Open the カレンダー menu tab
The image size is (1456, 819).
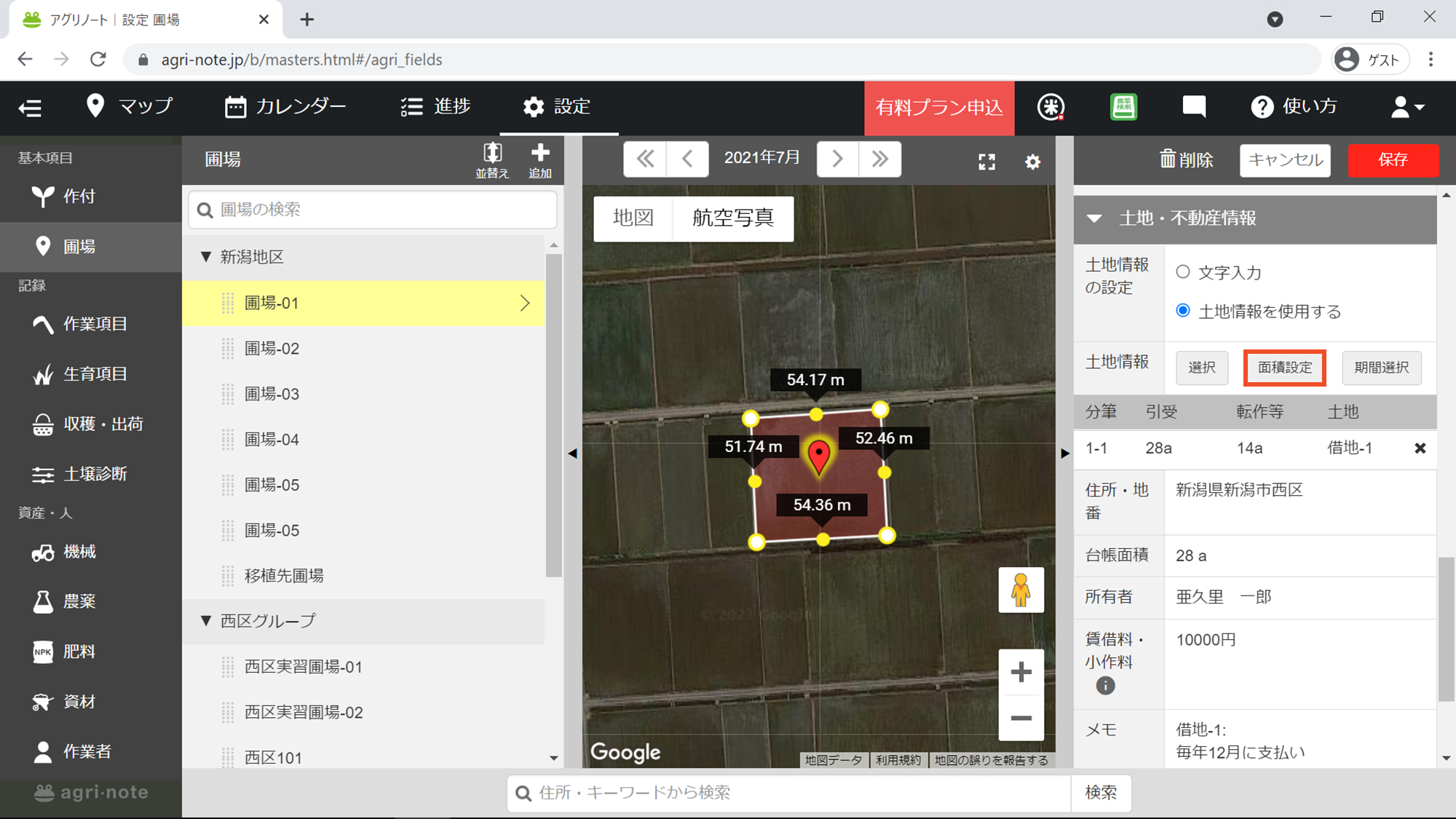click(285, 107)
